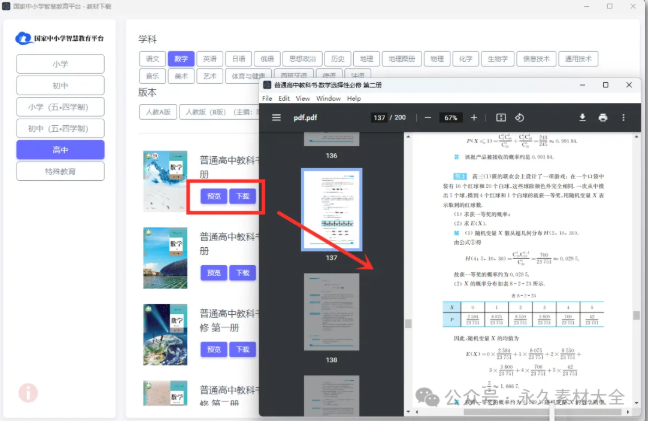Image resolution: width=648 pixels, height=421 pixels.
Task: Choose the 体育与健康 subject tag
Action: pyautogui.click(x=248, y=76)
